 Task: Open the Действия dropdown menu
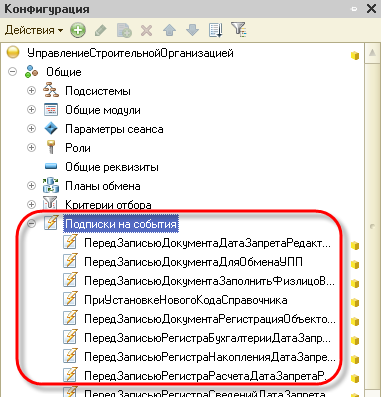point(34,30)
